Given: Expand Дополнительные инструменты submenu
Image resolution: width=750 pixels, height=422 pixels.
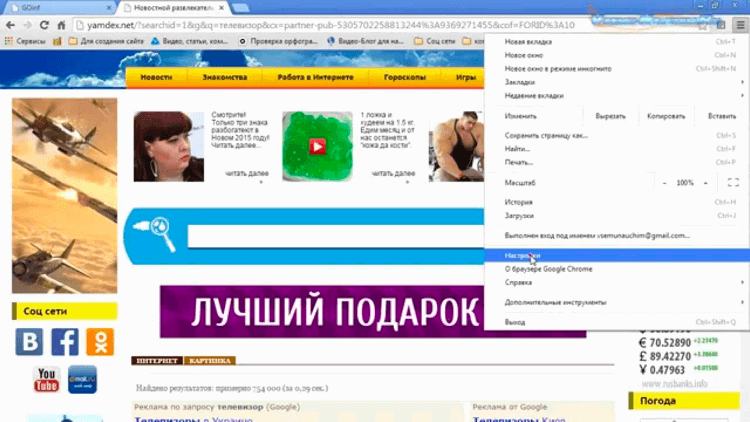Looking at the screenshot, I should click(x=617, y=302).
